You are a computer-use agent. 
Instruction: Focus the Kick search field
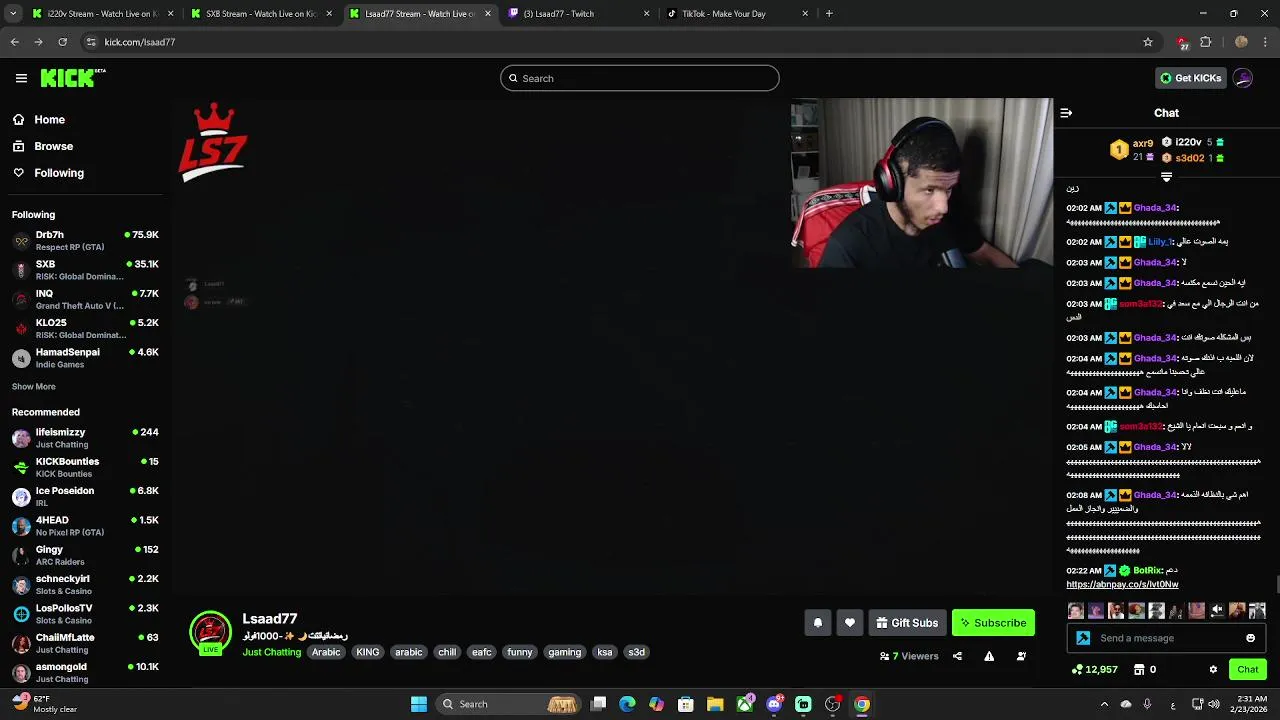pyautogui.click(x=640, y=78)
